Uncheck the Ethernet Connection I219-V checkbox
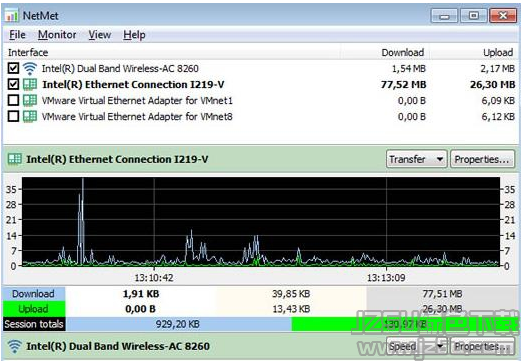Image resolution: width=521 pixels, height=361 pixels. pos(13,84)
